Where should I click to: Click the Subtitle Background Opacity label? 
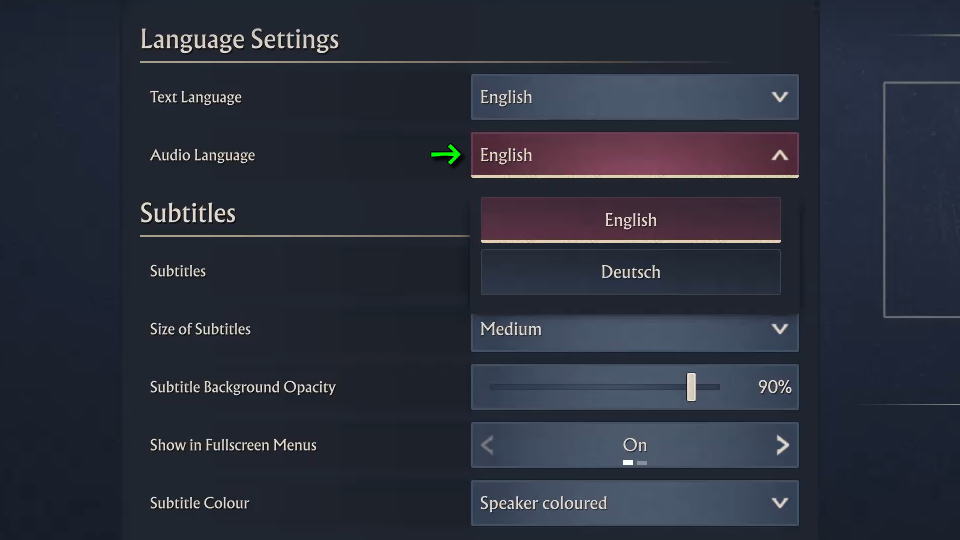242,388
